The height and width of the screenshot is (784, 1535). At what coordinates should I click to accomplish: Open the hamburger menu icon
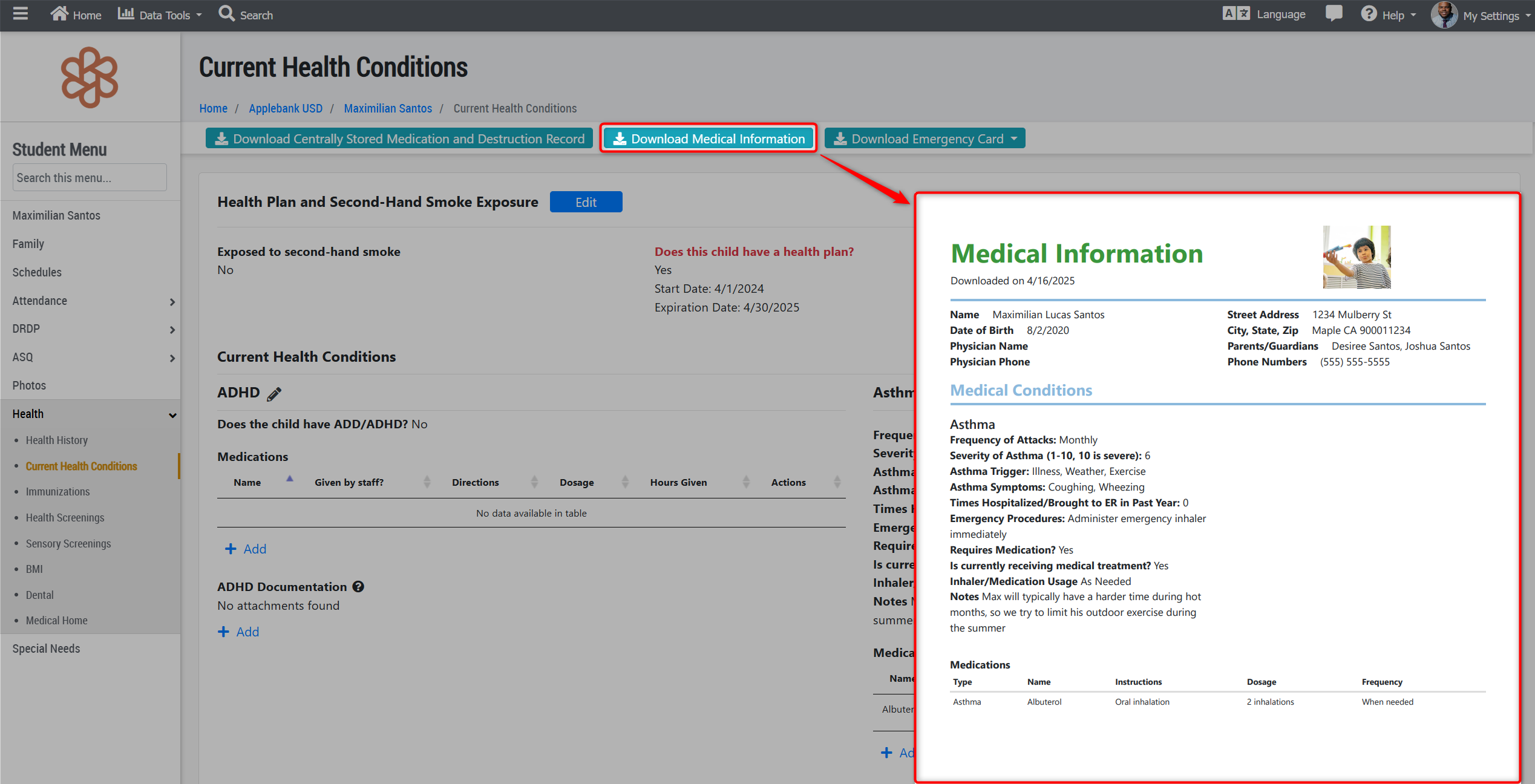point(21,14)
